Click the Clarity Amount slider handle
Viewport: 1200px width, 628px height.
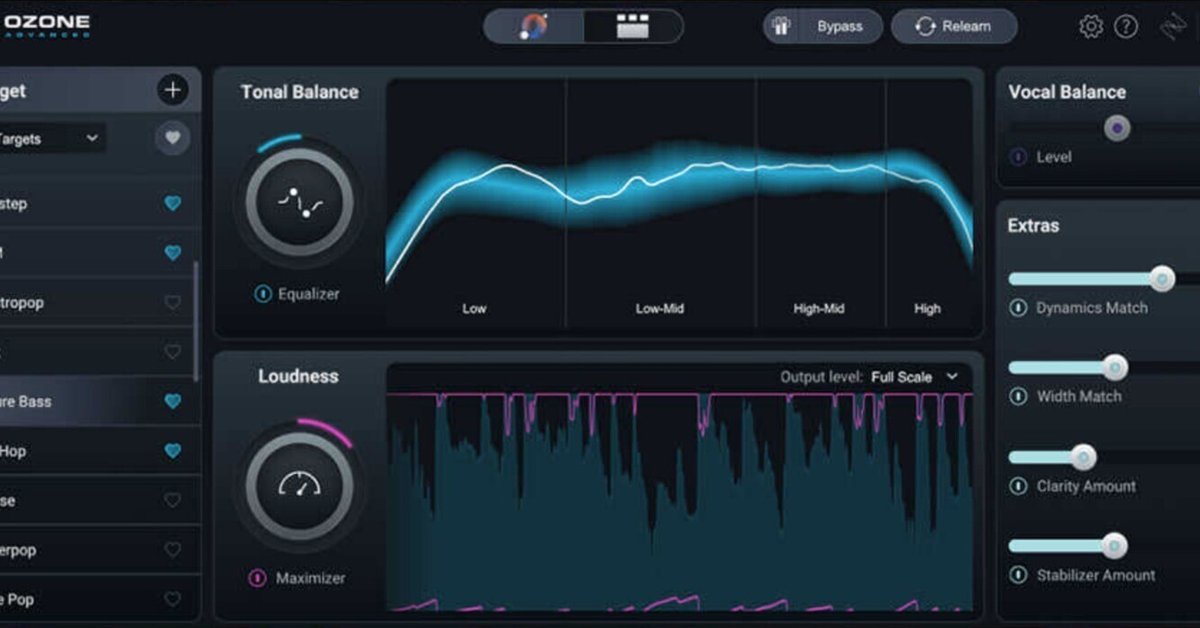(x=1083, y=458)
